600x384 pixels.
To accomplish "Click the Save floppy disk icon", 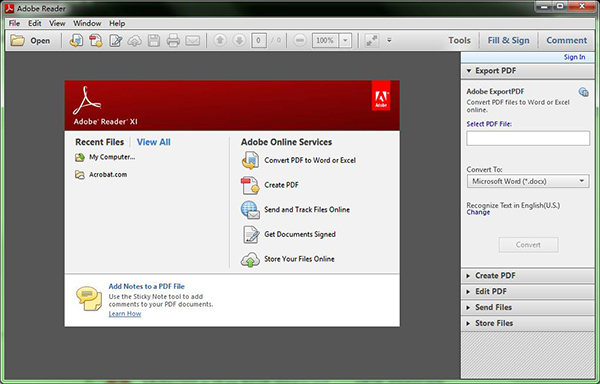I will pyautogui.click(x=154, y=41).
